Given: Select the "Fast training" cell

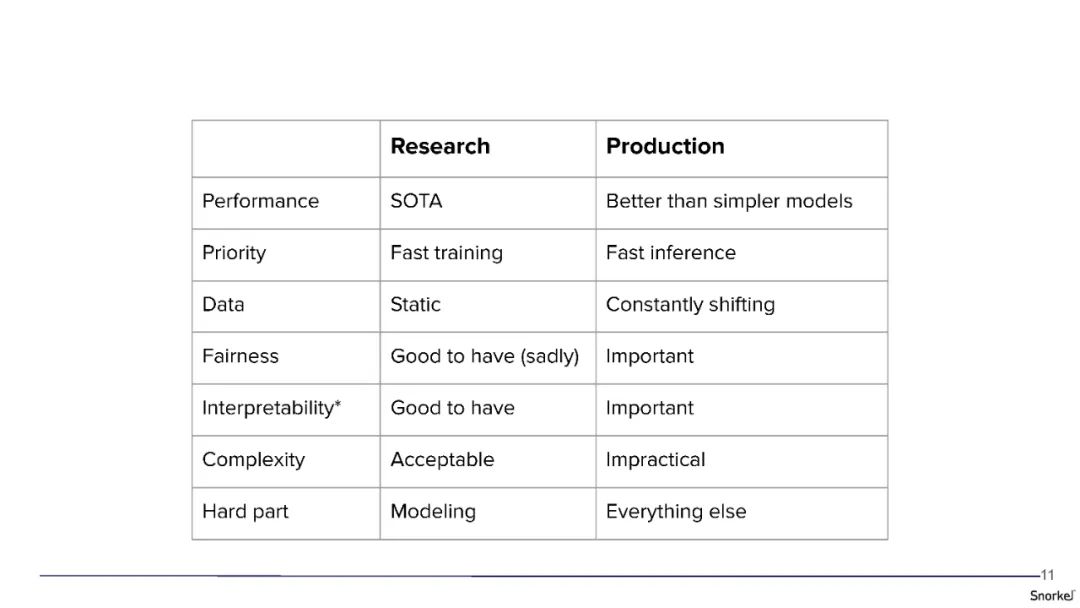Looking at the screenshot, I should pos(446,253).
